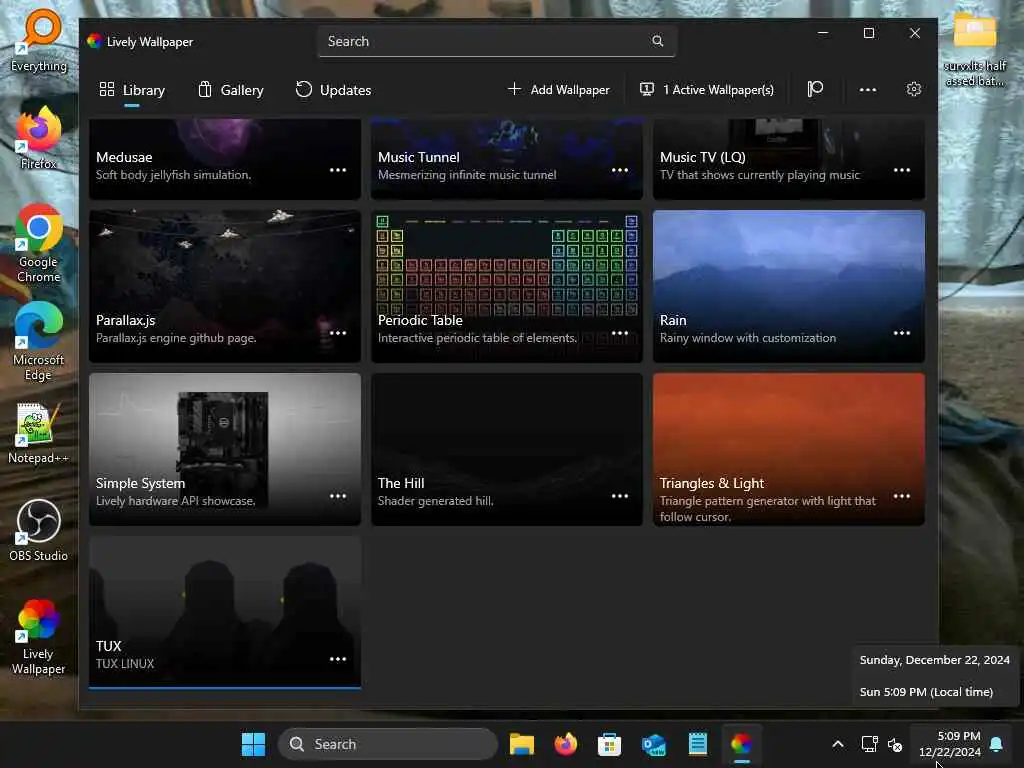This screenshot has width=1024, height=768.
Task: Click the Windows taskbar Search box
Action: [388, 744]
